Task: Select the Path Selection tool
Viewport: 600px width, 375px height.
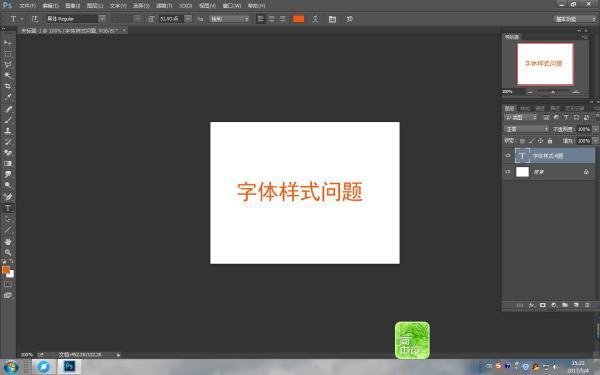Action: point(8,219)
